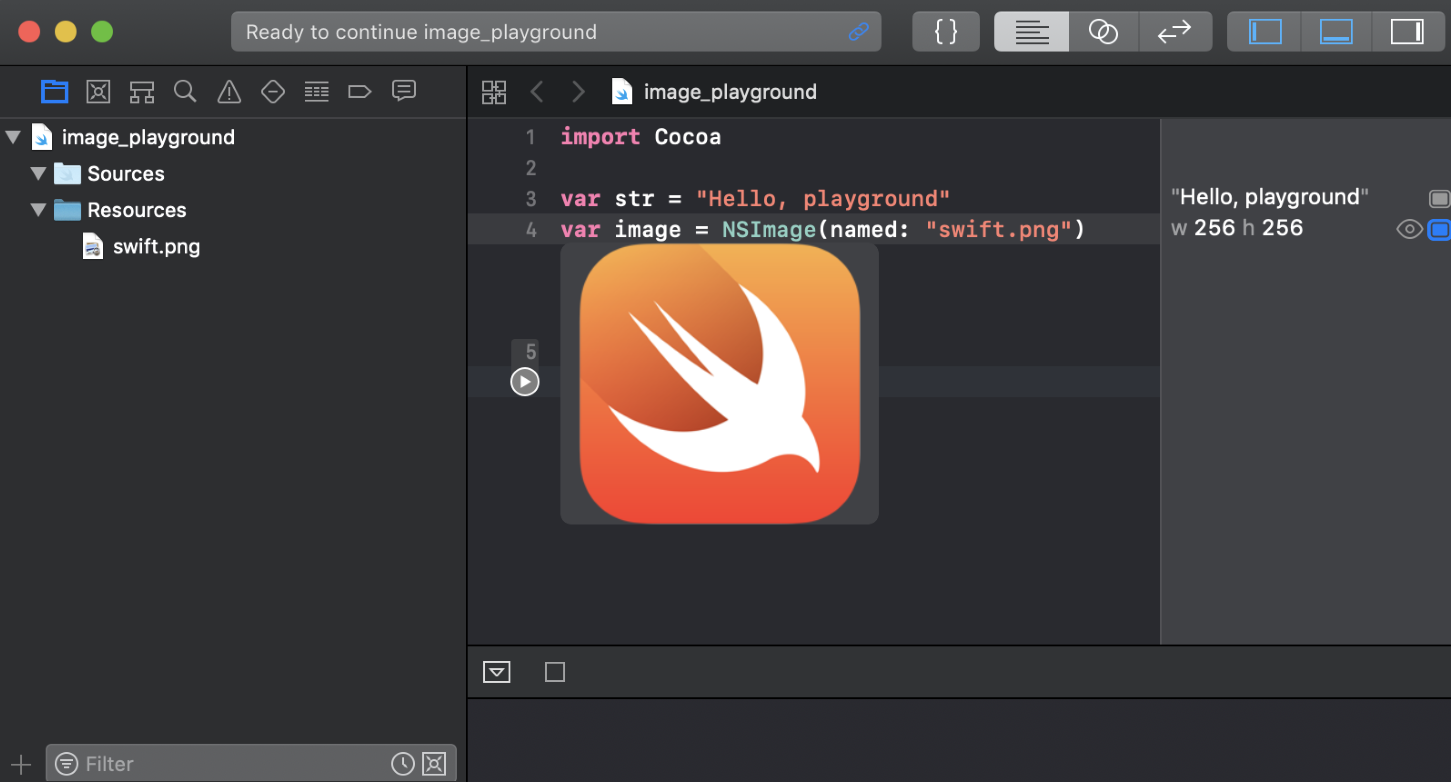
Task: Toggle inline result for Hello string
Action: [x=1439, y=199]
